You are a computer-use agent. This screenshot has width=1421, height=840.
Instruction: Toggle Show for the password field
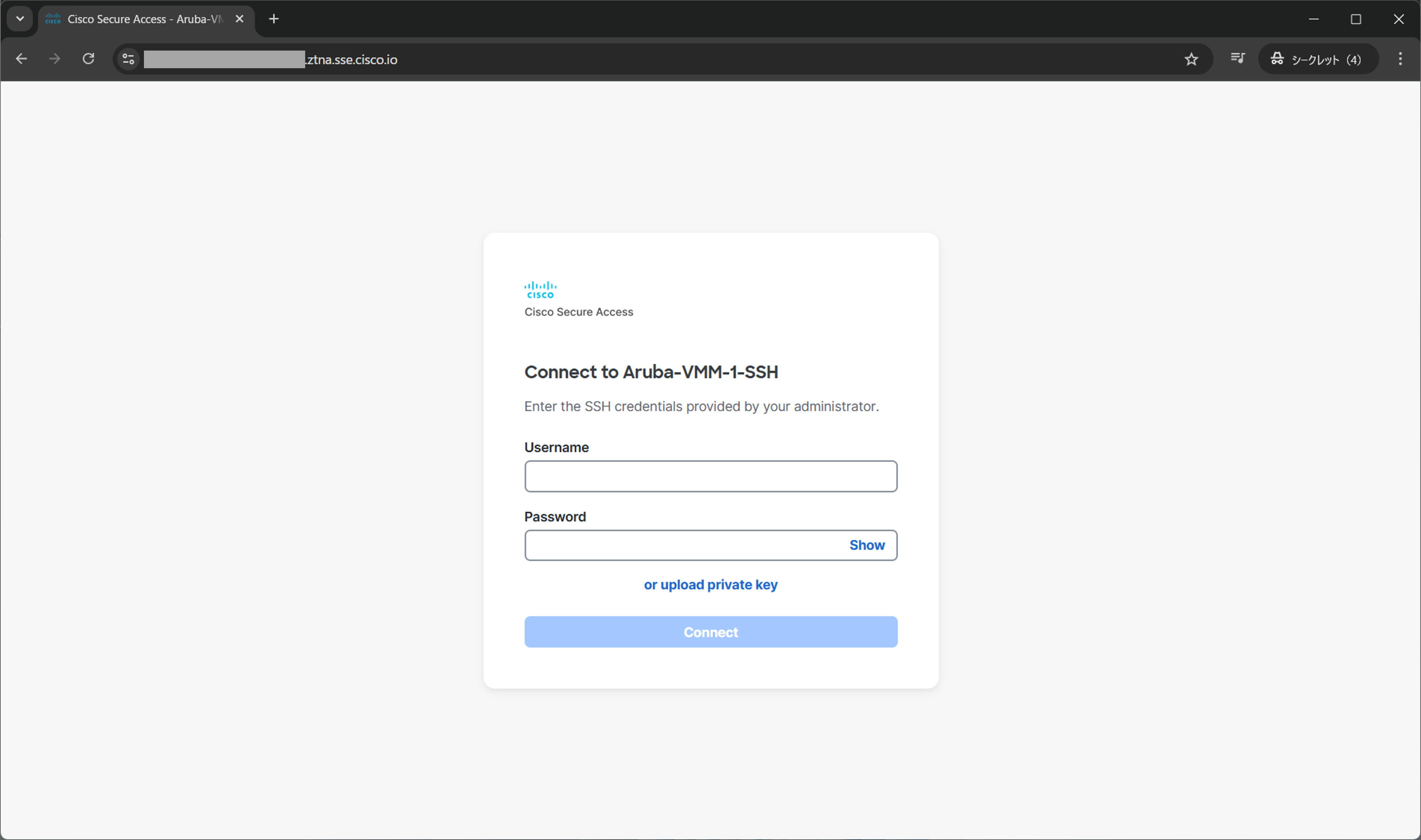pyautogui.click(x=867, y=545)
